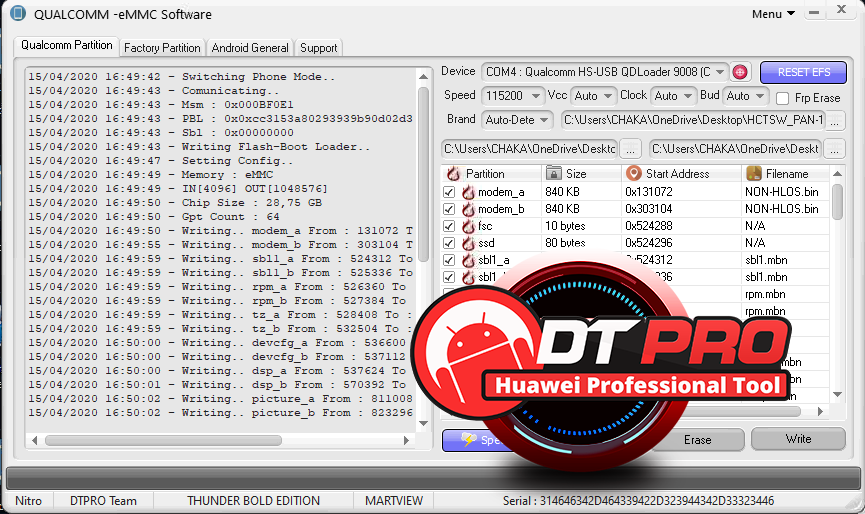Click the pin icon in Start Address header

[x=634, y=173]
